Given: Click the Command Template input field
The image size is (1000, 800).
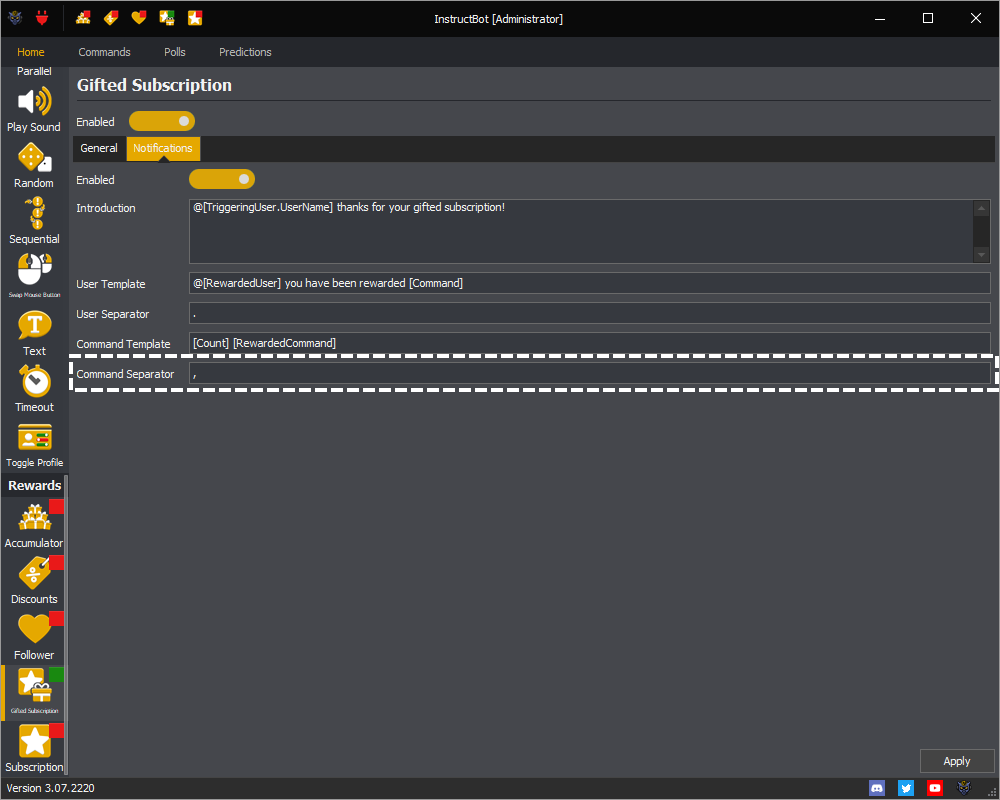Looking at the screenshot, I should tap(589, 343).
